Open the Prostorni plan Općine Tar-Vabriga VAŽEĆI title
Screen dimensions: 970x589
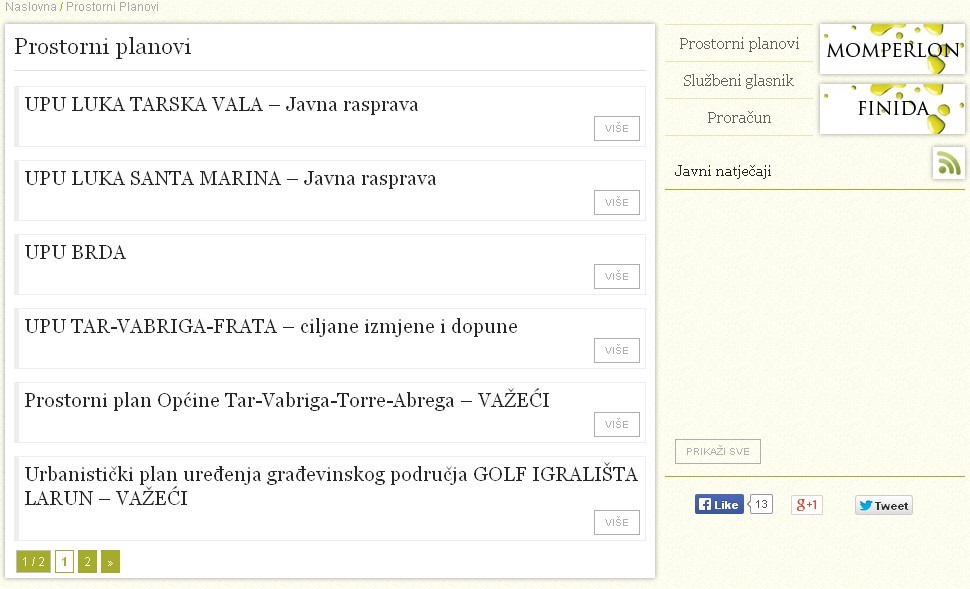[x=287, y=400]
